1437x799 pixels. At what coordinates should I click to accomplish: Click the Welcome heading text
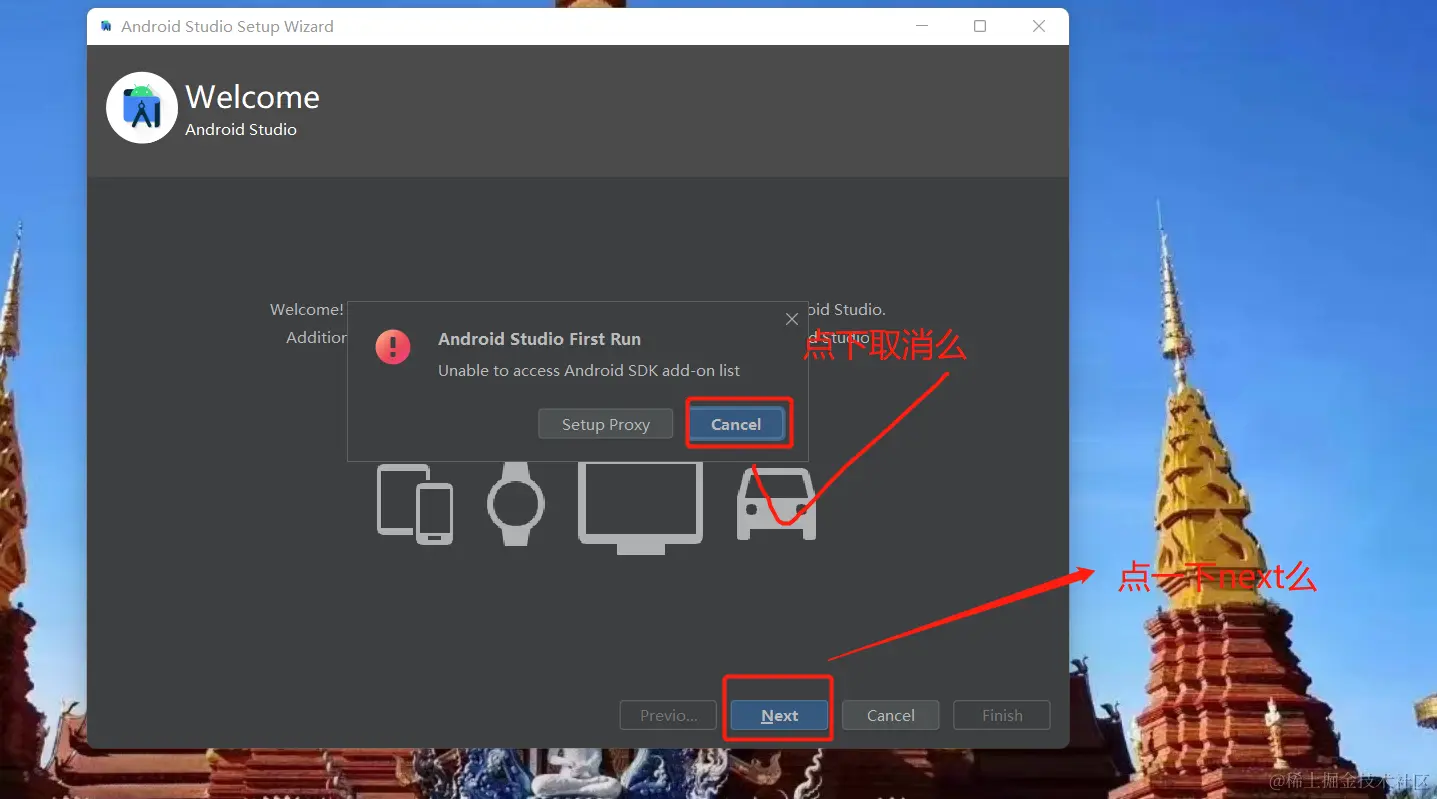pos(253,97)
